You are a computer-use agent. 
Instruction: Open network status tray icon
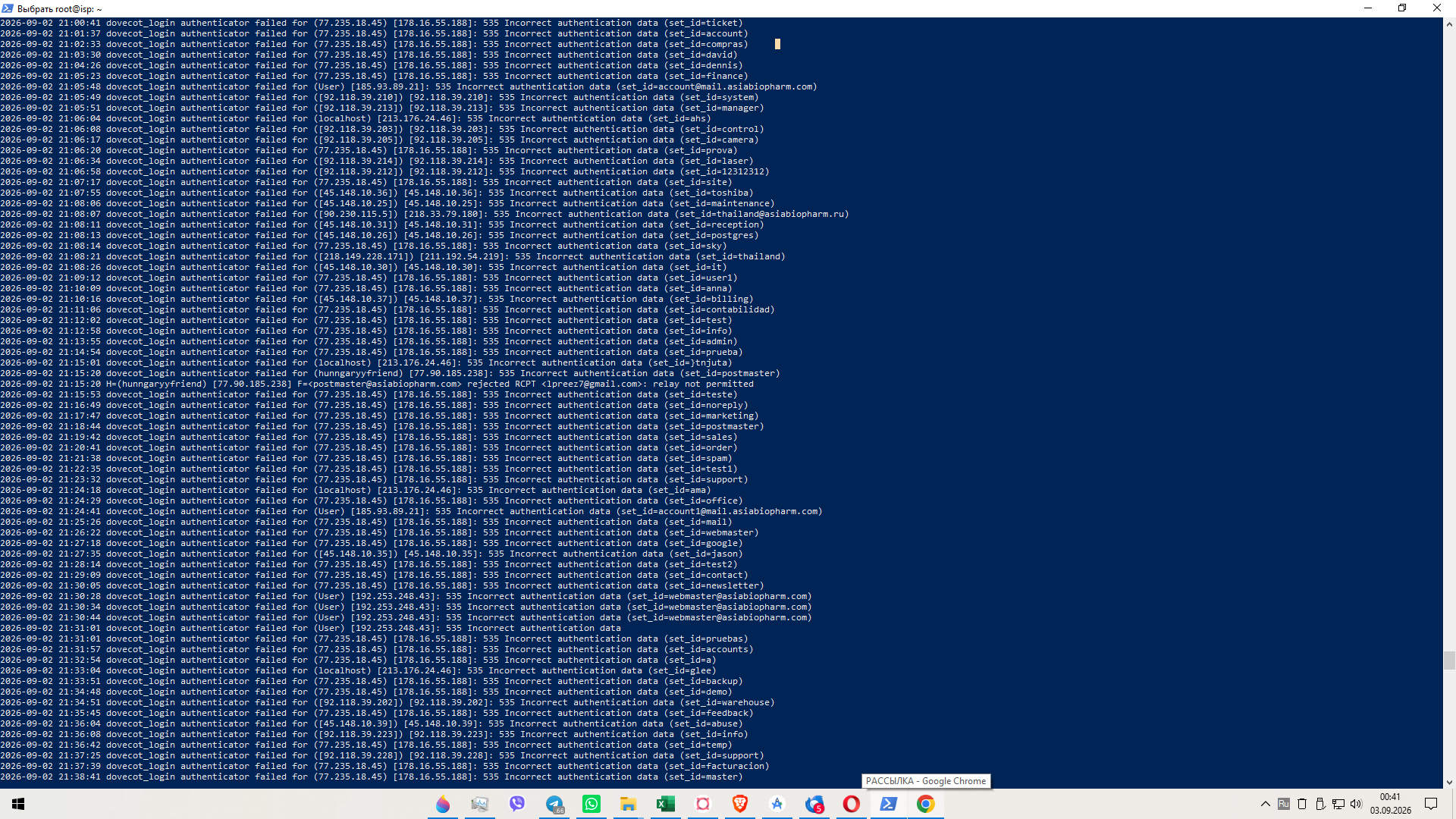(1338, 804)
